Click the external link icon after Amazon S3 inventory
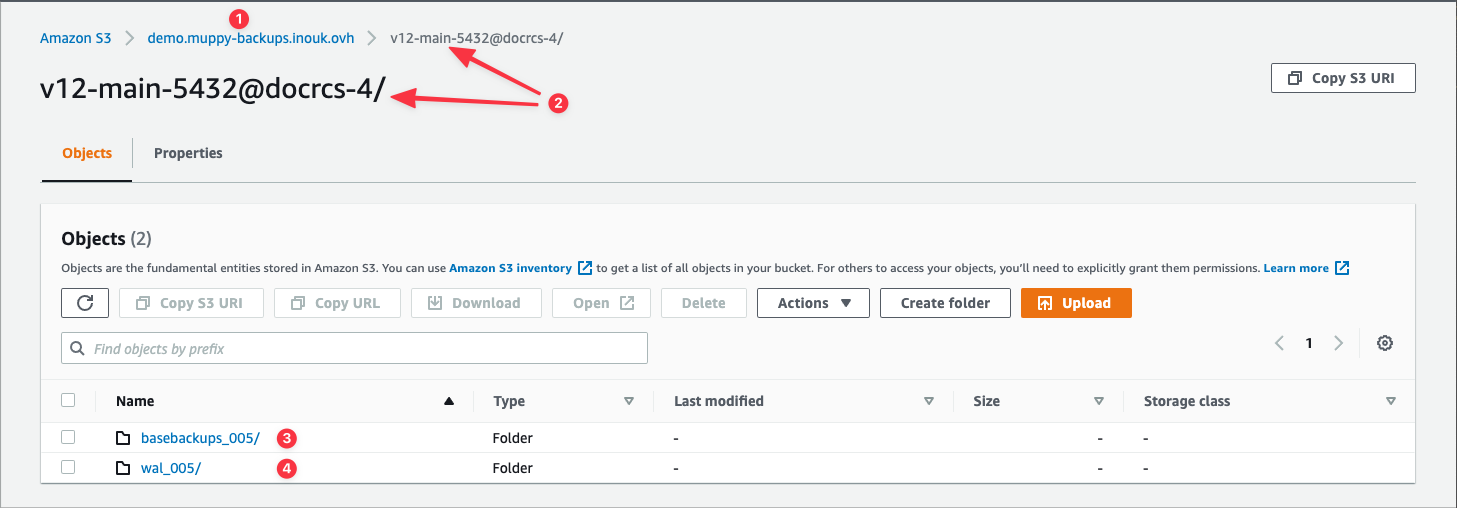Screen dimensions: 1457x508 (x=585, y=268)
